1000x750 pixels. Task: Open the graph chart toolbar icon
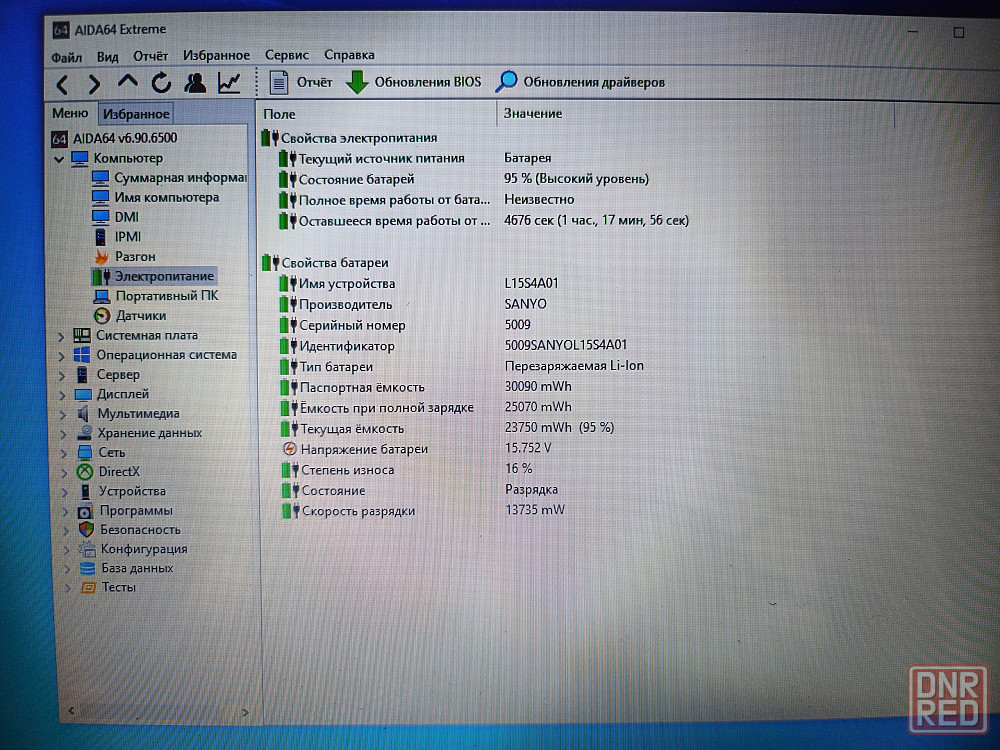pos(229,82)
